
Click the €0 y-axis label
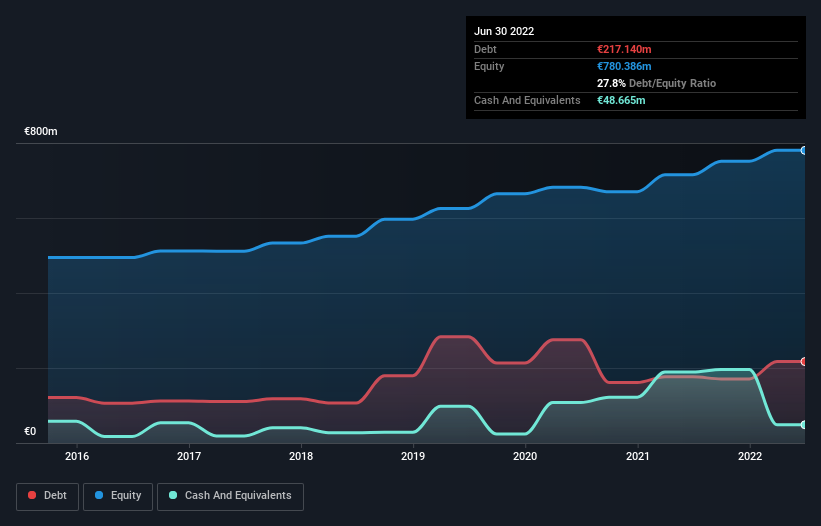tap(30, 432)
